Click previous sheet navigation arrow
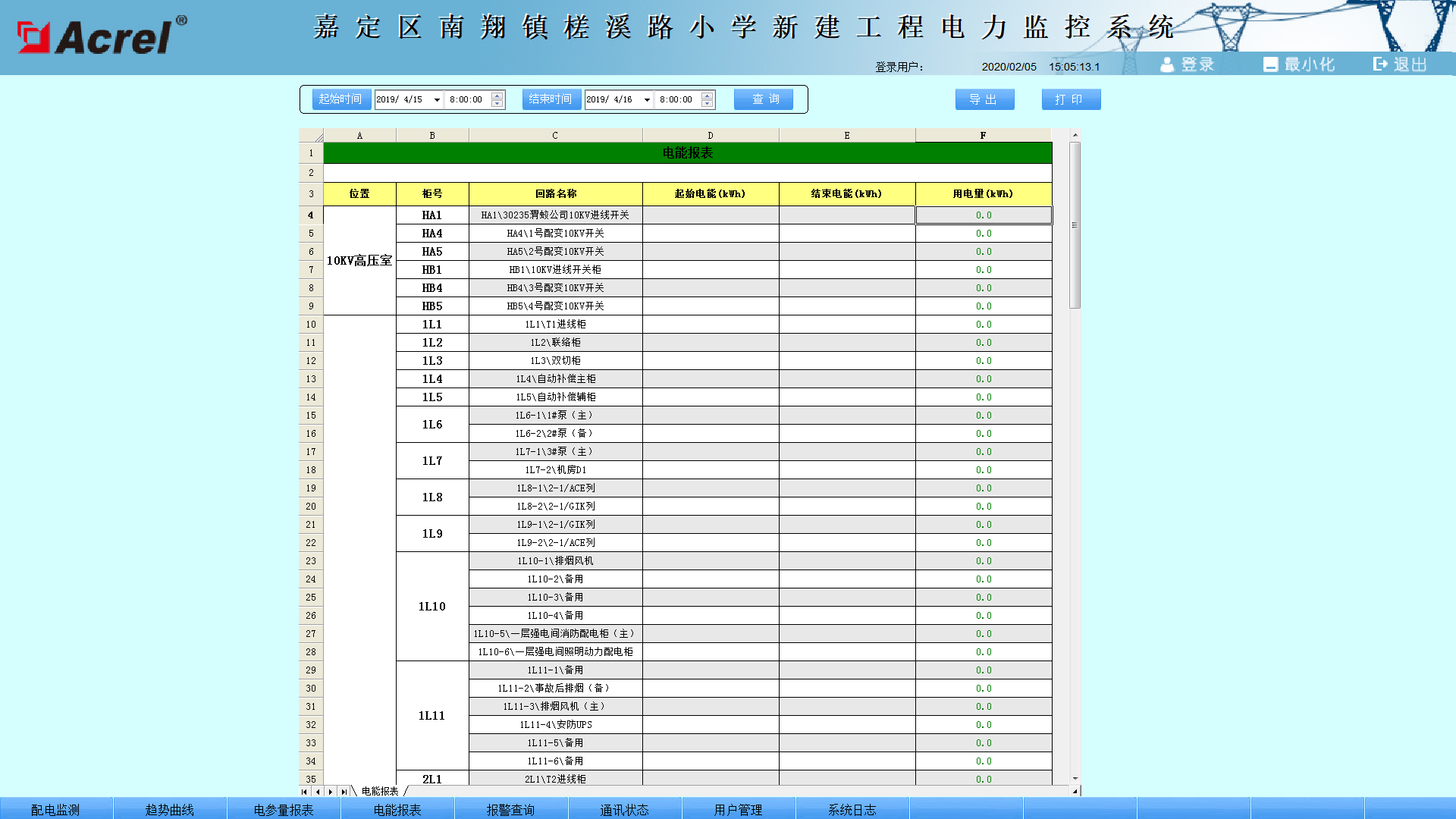 318,792
